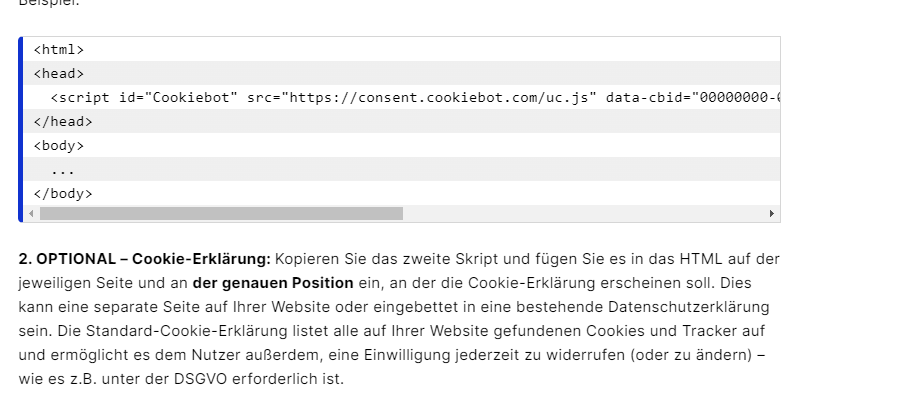900x400 pixels.
Task: Click the <html> line in code block
Action: click(x=59, y=49)
